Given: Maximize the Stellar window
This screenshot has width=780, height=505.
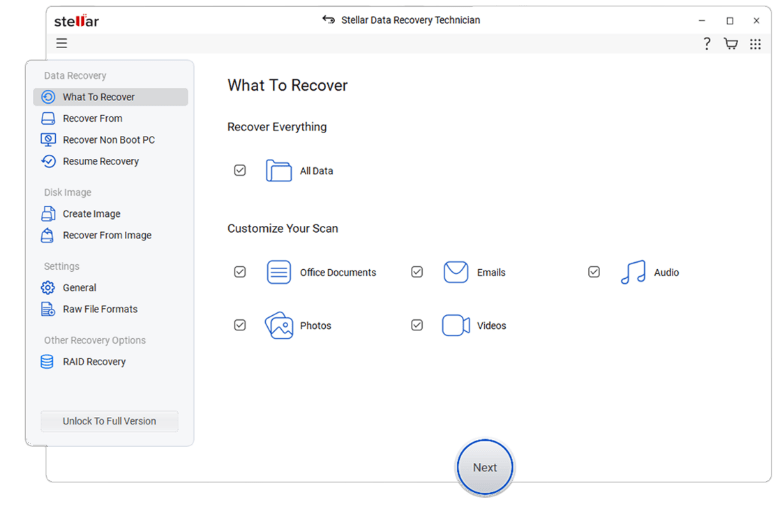Looking at the screenshot, I should point(730,20).
